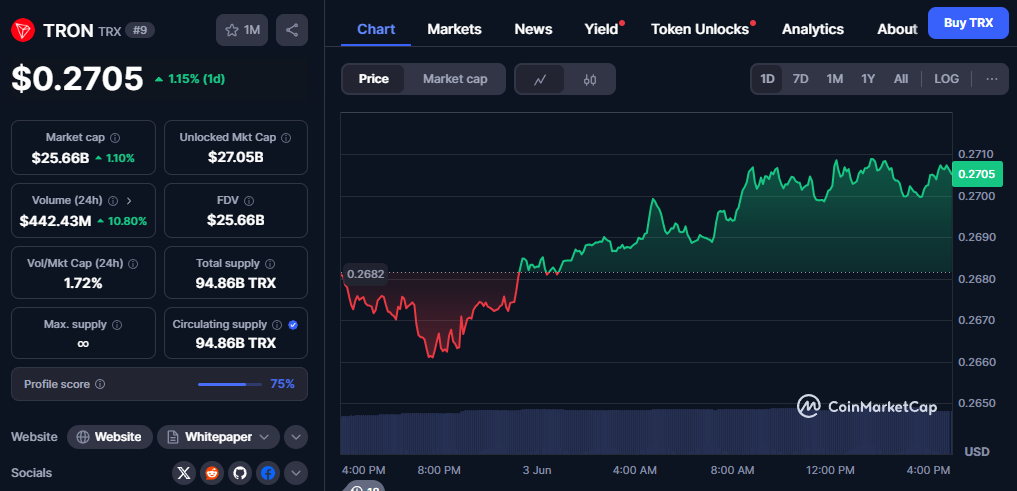Open the News tab
Image resolution: width=1017 pixels, height=491 pixels.
pos(533,29)
